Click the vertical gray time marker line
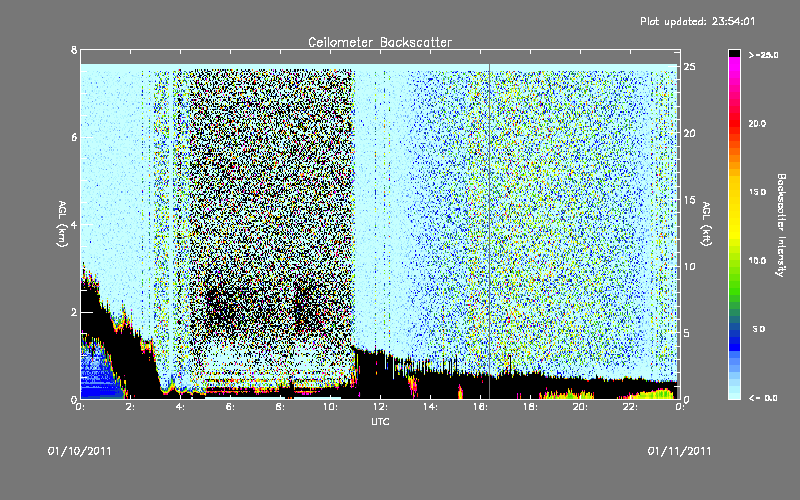Viewport: 800px width, 500px height. click(x=489, y=231)
